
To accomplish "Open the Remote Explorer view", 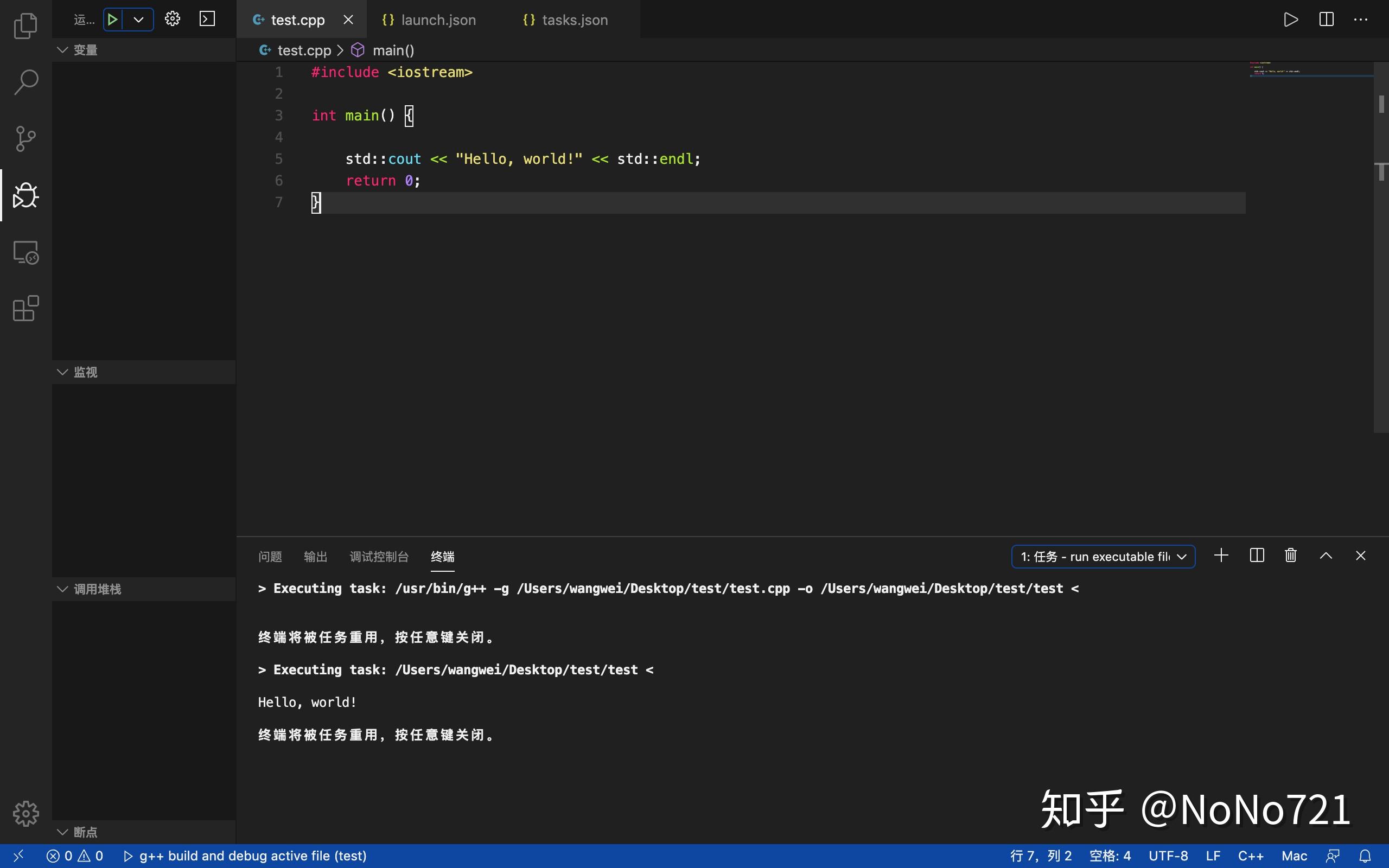I will (x=26, y=252).
